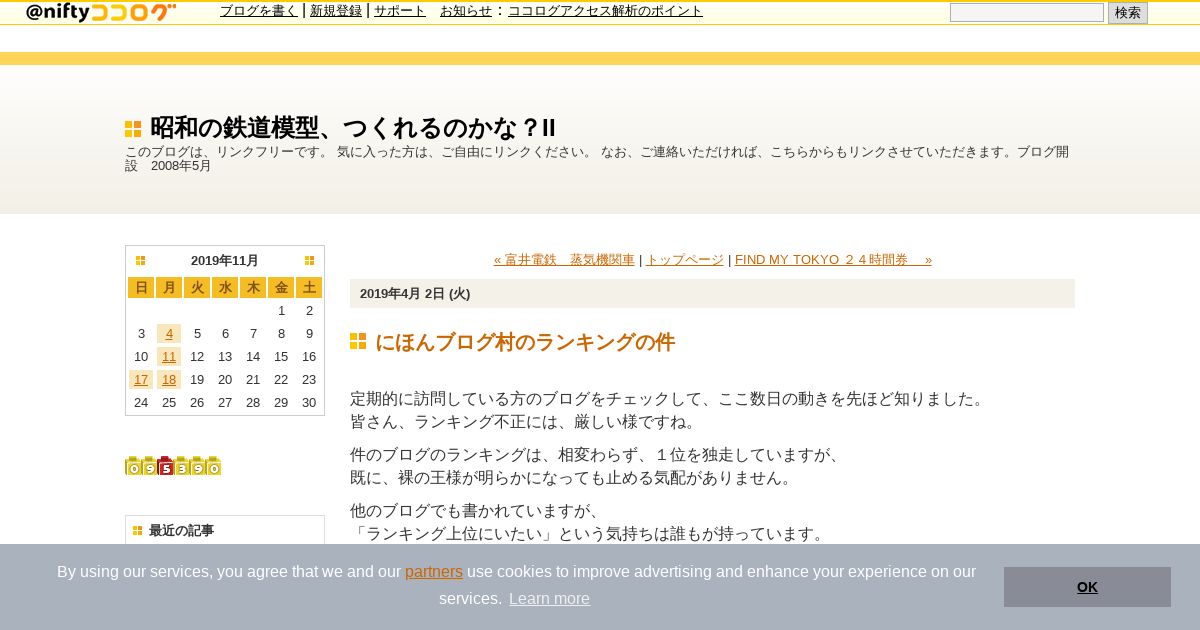The height and width of the screenshot is (630, 1200).
Task: Click the 検索 search button
Action: click(1128, 13)
